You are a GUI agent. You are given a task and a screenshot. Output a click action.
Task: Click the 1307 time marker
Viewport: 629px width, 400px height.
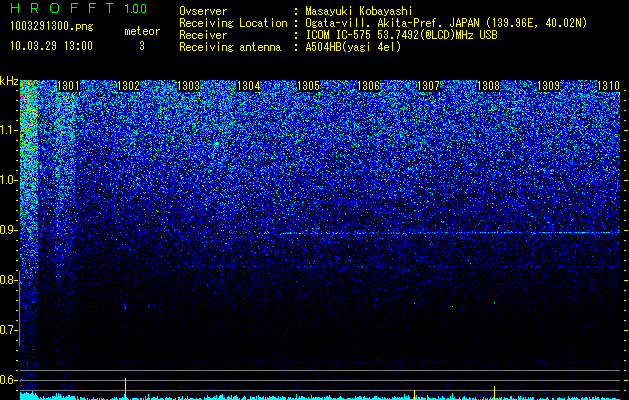click(x=428, y=86)
